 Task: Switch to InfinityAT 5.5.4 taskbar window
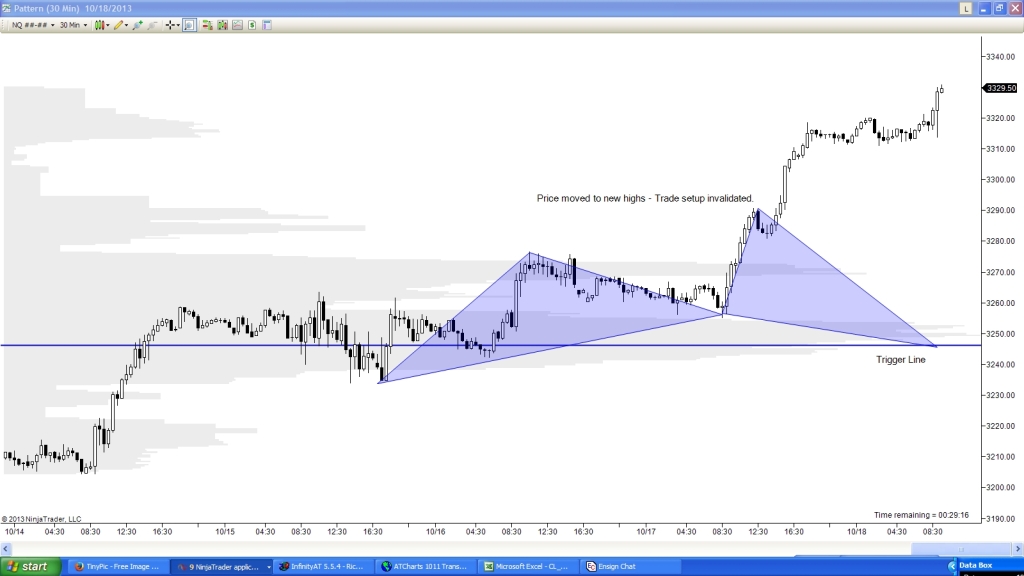tap(324, 566)
